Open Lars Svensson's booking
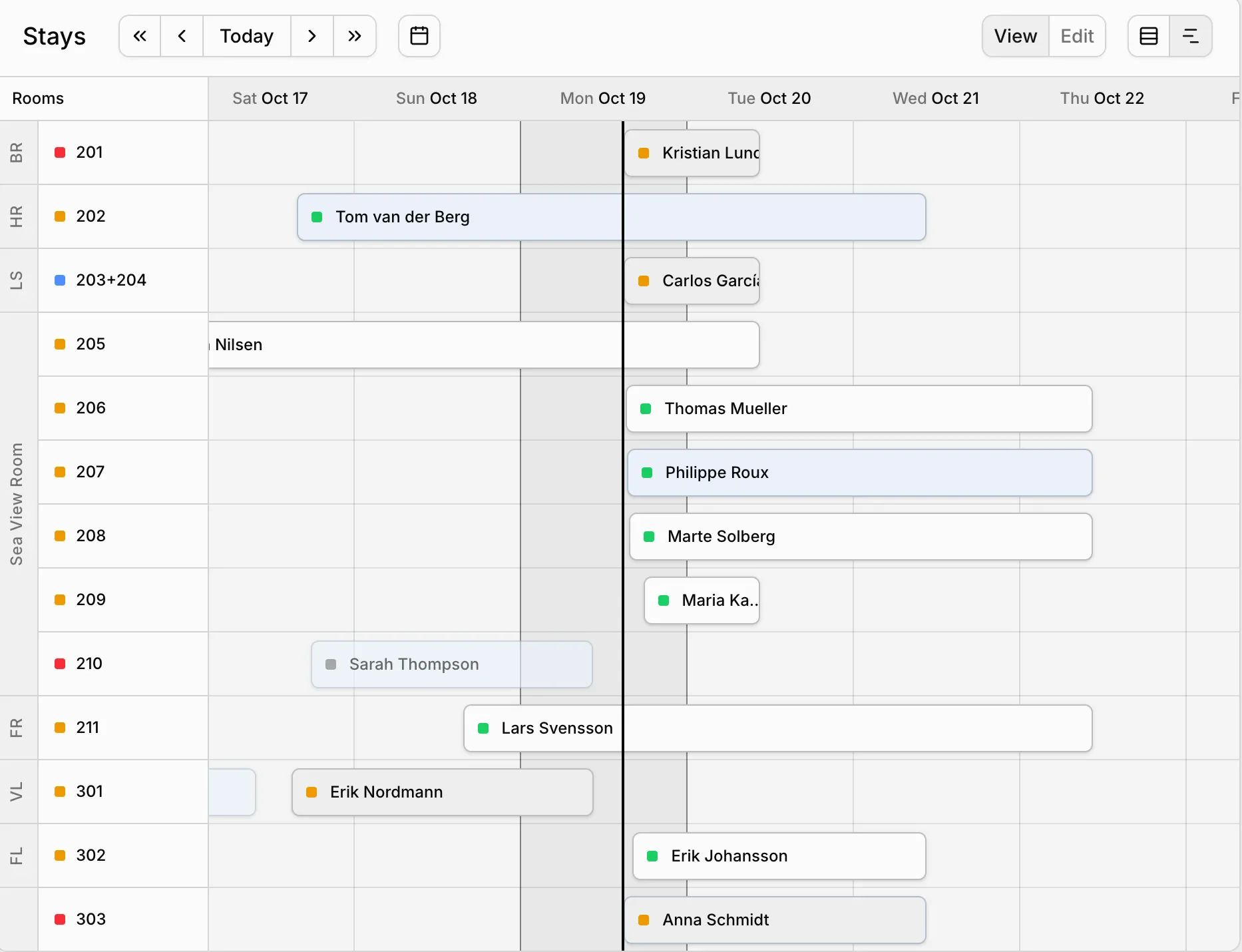 (x=778, y=728)
